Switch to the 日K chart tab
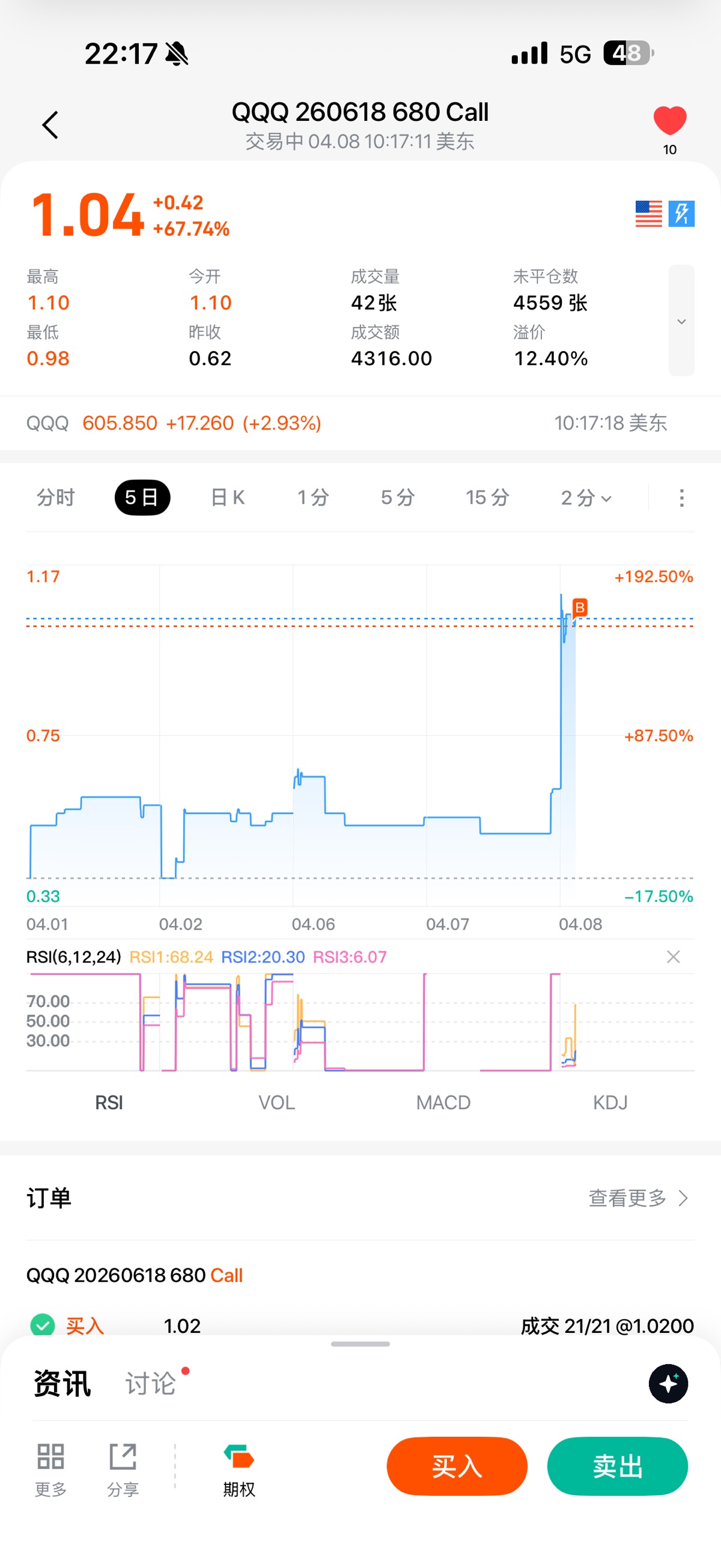This screenshot has width=721, height=1568. tap(228, 498)
